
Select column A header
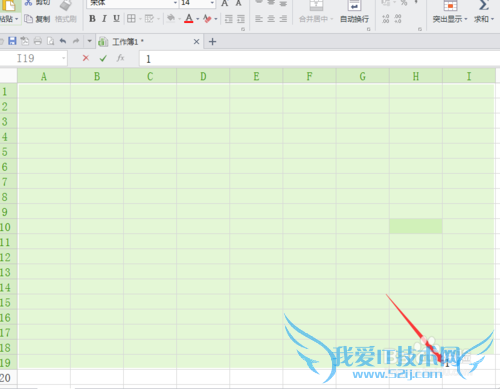click(x=44, y=76)
